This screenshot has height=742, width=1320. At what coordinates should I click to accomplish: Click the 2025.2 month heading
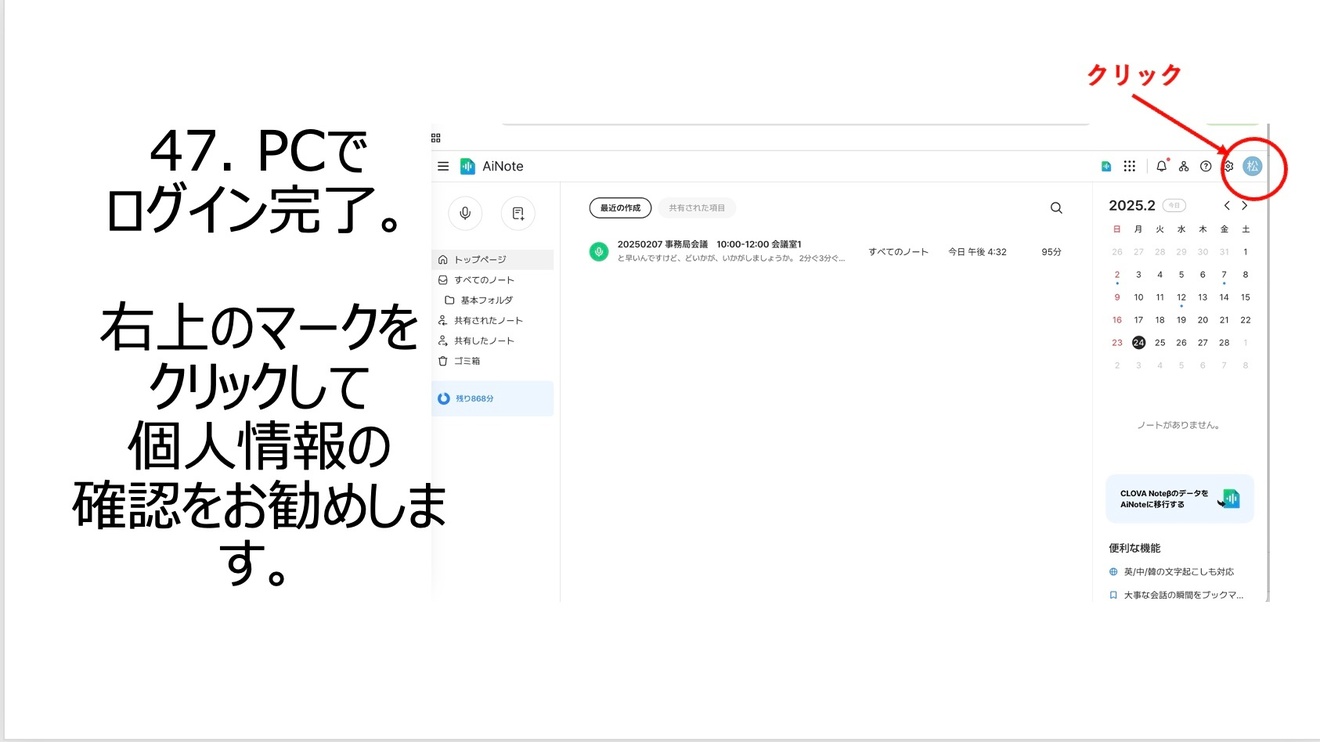pyautogui.click(x=1132, y=206)
